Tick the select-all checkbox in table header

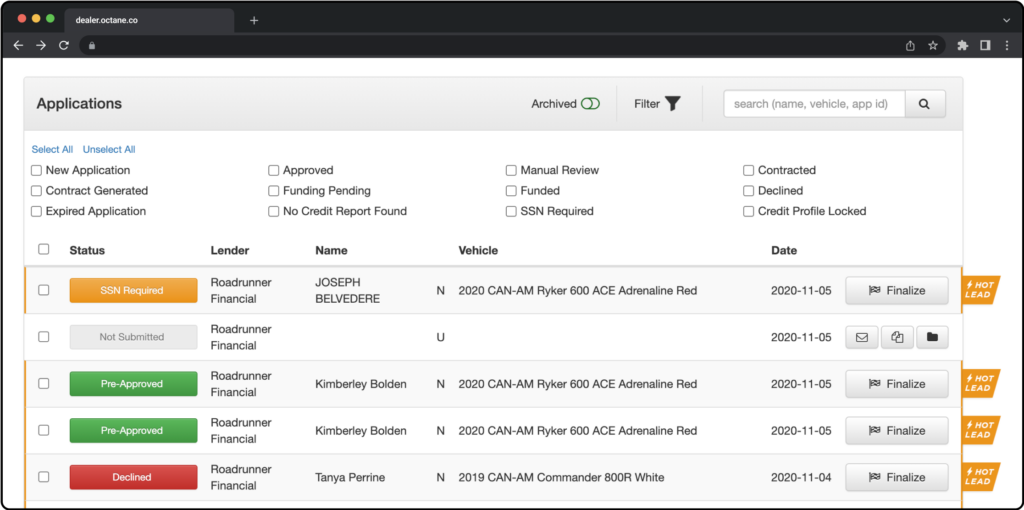click(43, 250)
